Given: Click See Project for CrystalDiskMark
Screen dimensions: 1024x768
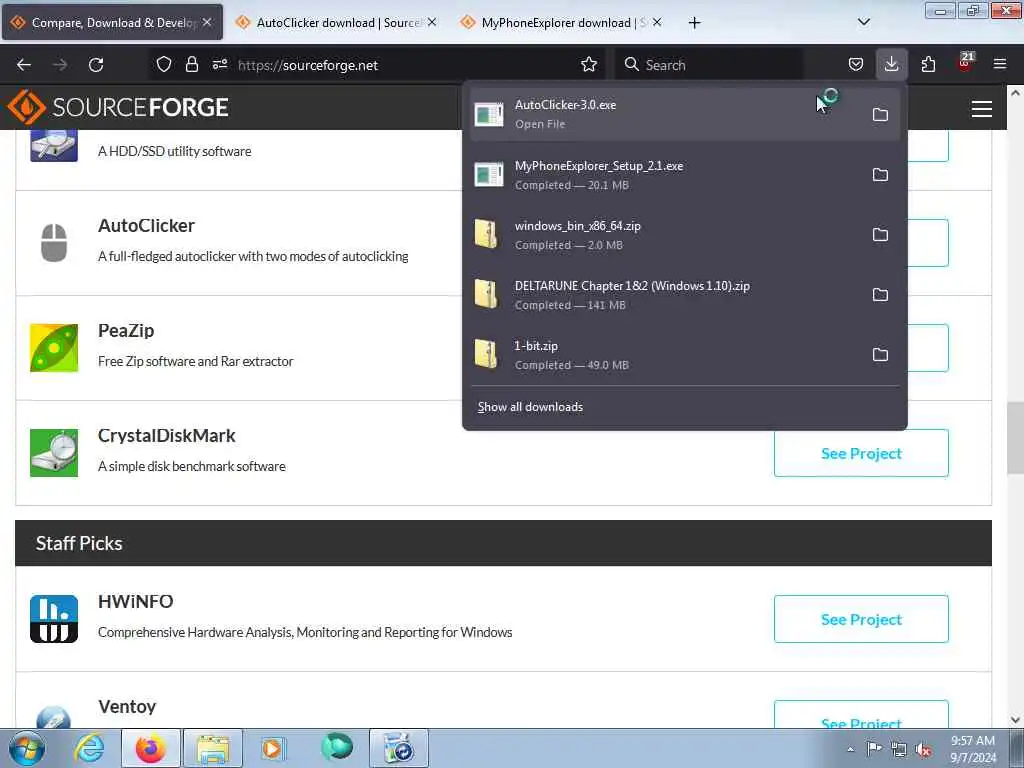Looking at the screenshot, I should pyautogui.click(x=861, y=453).
